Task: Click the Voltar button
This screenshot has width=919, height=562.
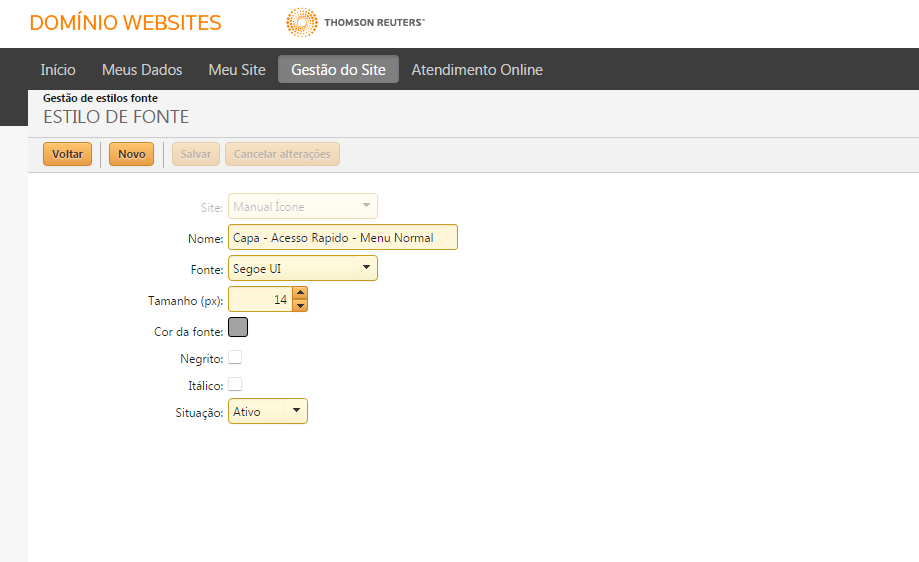Action: click(x=67, y=154)
